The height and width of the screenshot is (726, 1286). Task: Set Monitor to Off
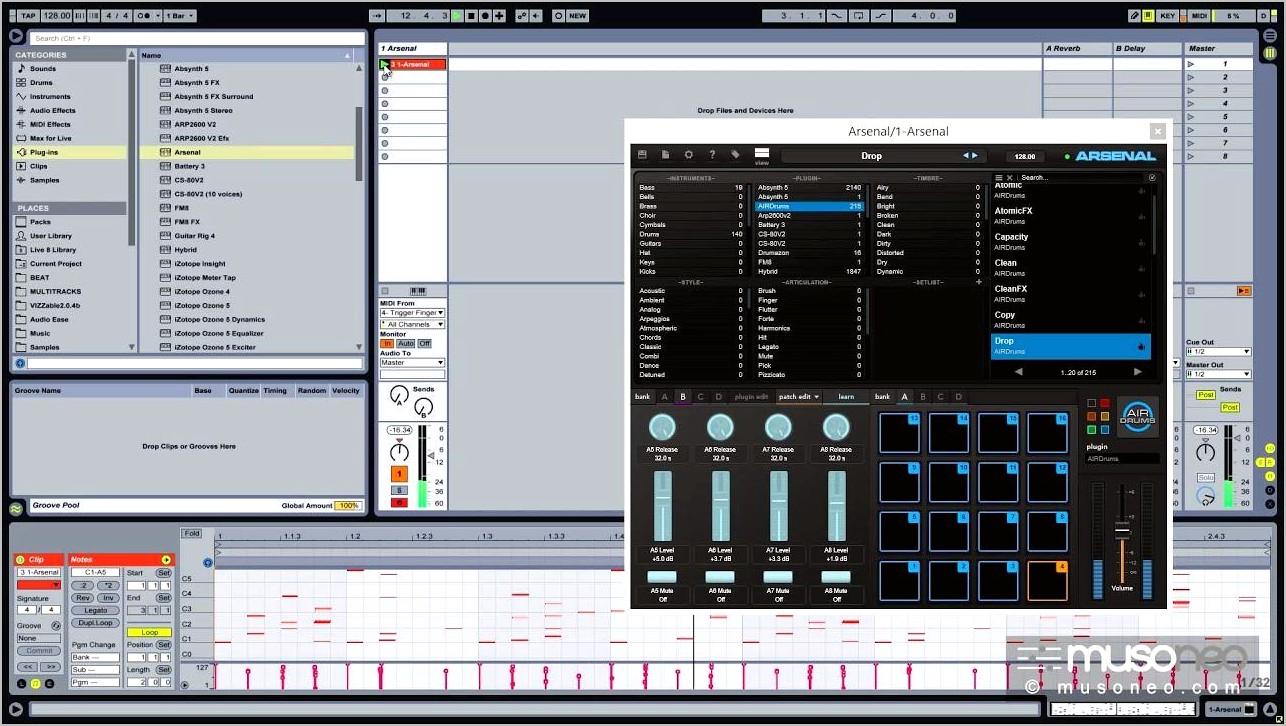[x=424, y=343]
